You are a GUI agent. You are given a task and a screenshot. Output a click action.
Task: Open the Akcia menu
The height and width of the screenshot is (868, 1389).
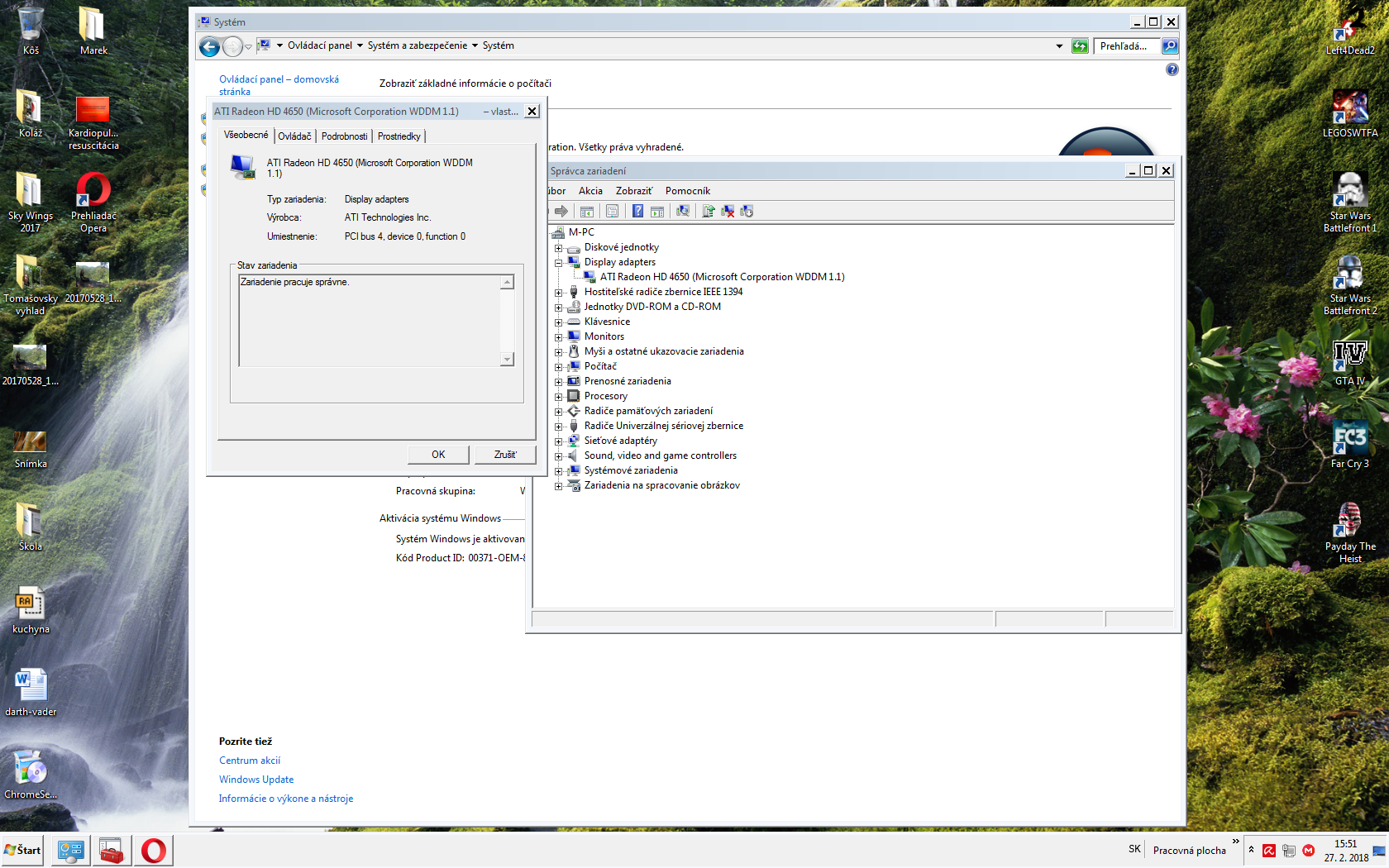pos(590,191)
